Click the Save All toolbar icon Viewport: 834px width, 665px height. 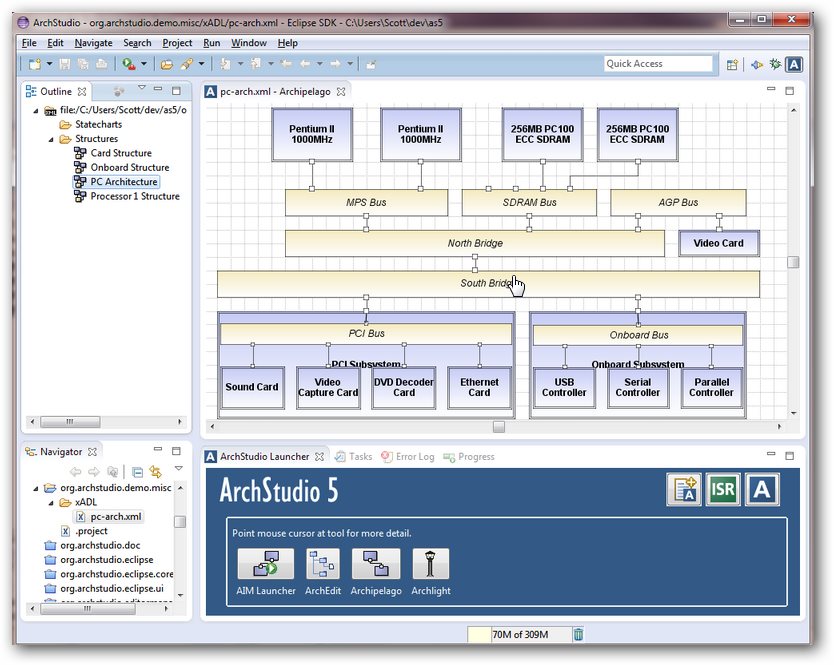click(x=83, y=64)
